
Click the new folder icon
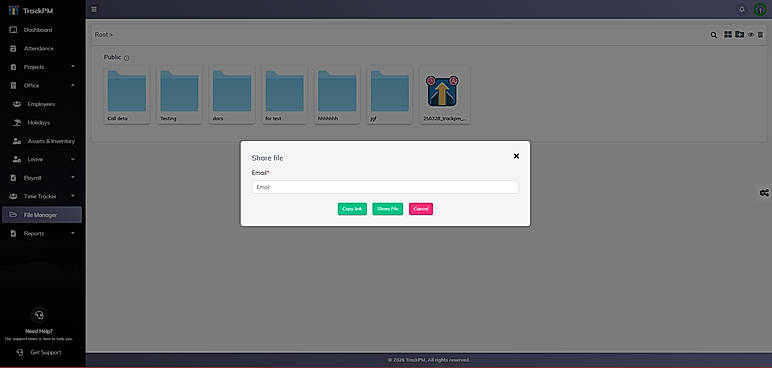[740, 34]
